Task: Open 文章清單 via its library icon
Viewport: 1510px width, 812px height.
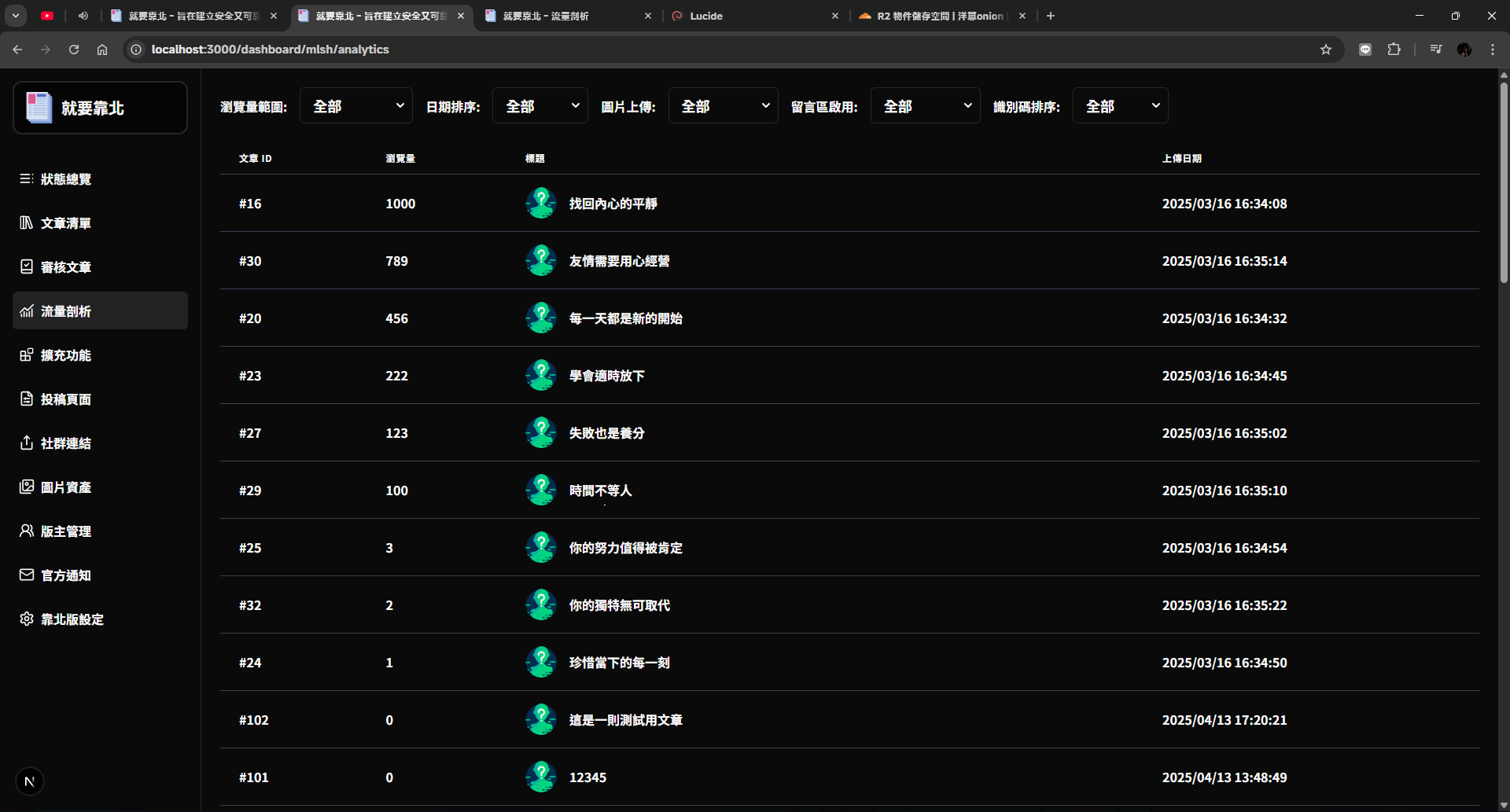Action: pos(26,223)
